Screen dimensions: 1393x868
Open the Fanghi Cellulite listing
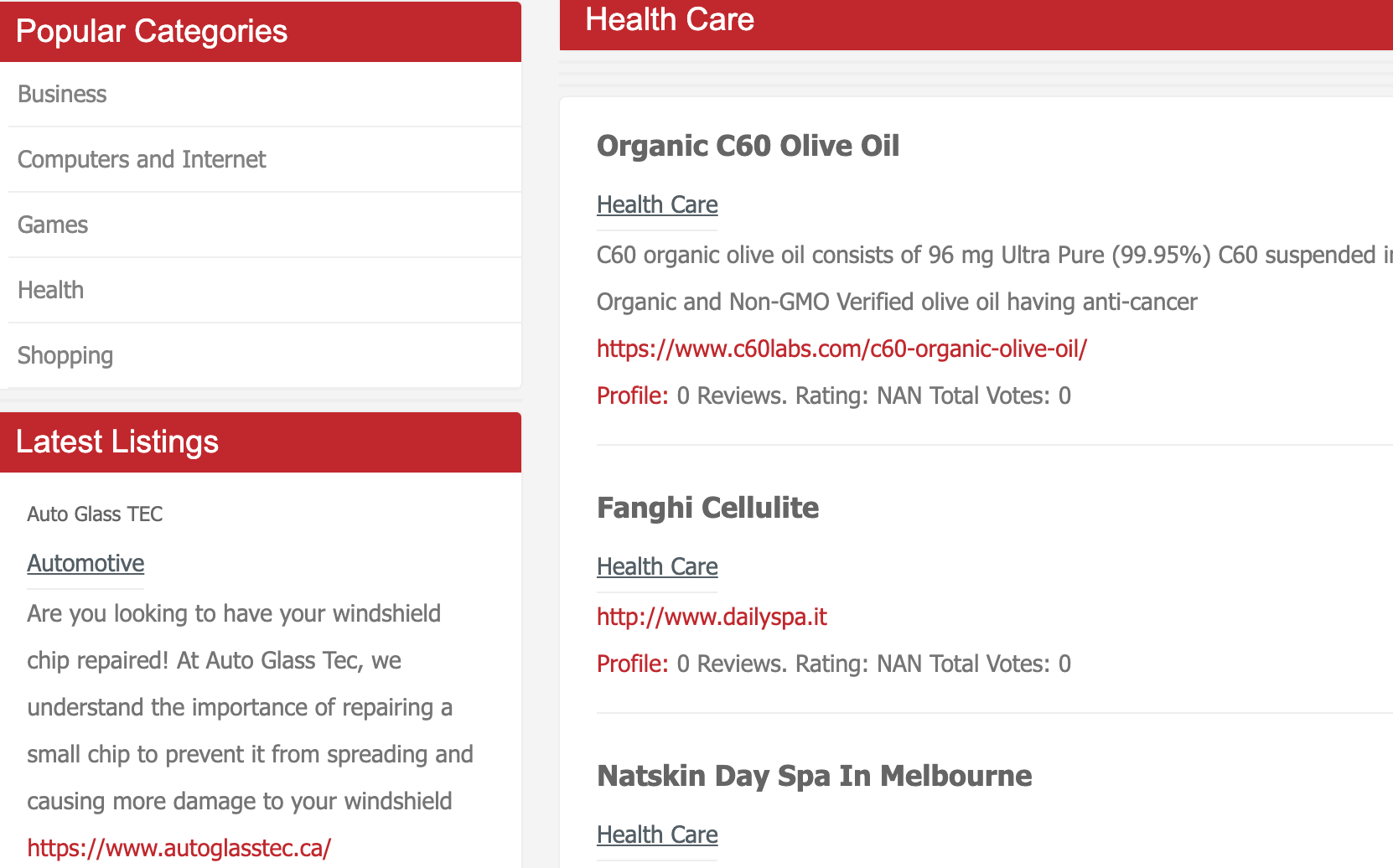pyautogui.click(x=707, y=508)
